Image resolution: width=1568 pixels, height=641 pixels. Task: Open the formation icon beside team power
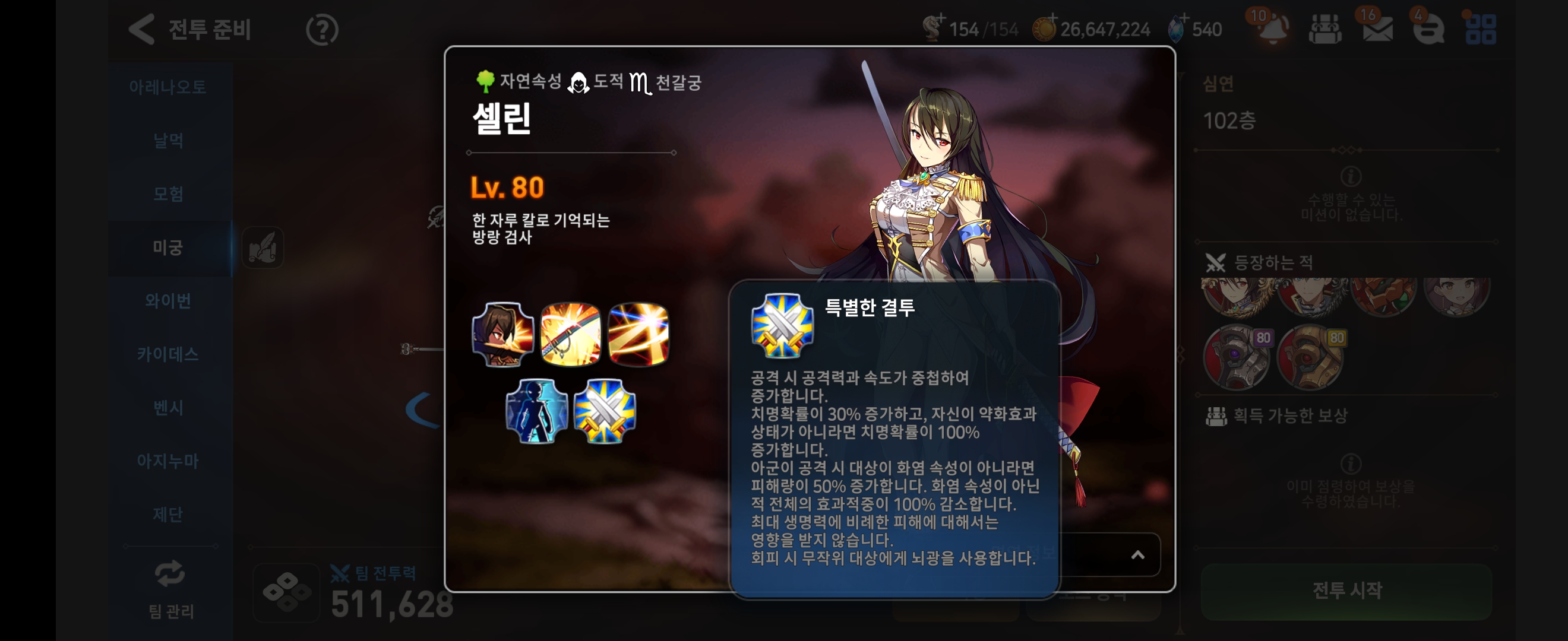(286, 592)
